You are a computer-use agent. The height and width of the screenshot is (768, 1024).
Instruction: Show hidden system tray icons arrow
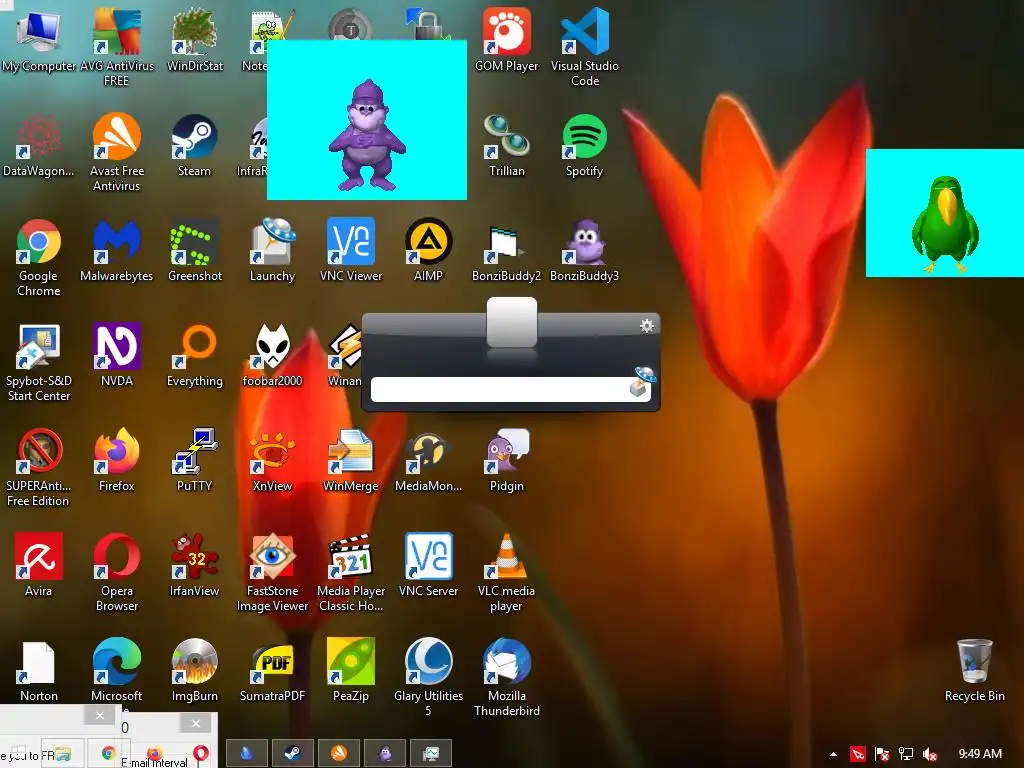click(833, 754)
